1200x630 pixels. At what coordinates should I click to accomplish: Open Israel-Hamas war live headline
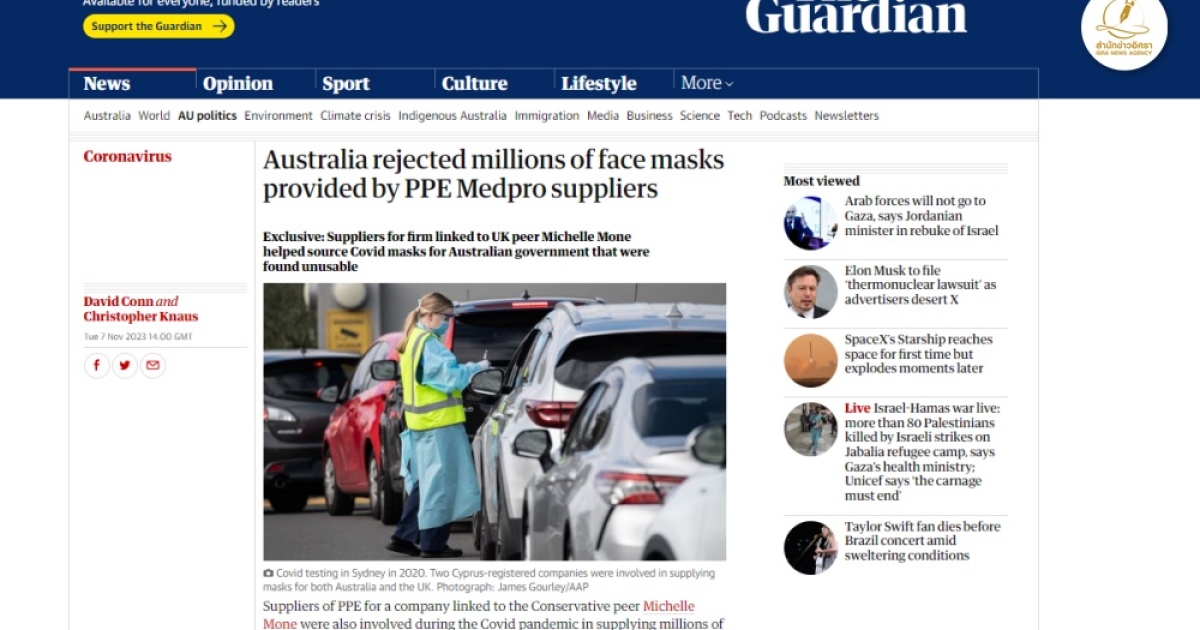coord(922,452)
